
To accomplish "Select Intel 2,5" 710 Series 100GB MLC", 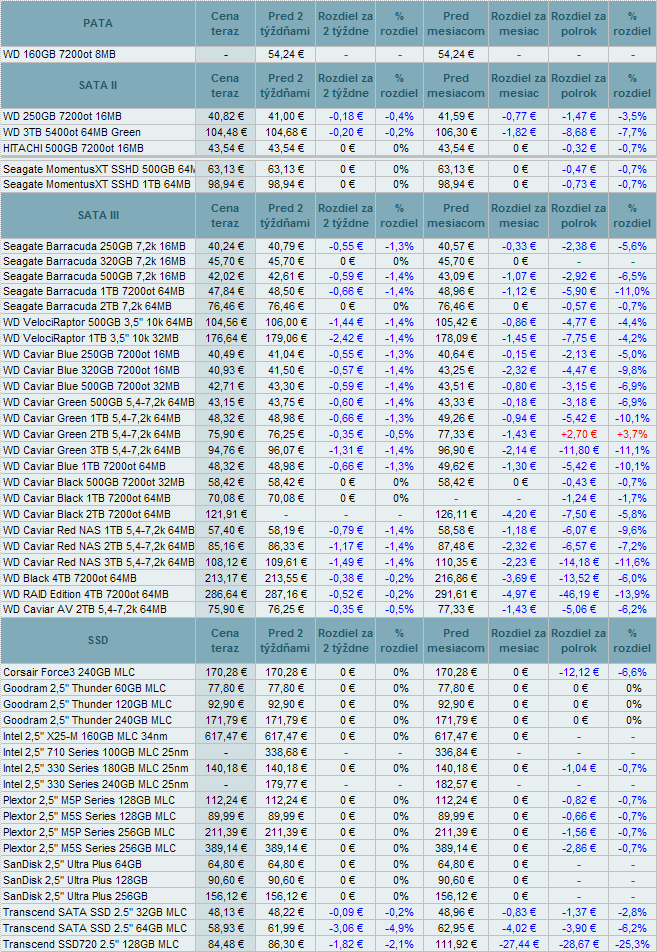I will (96, 752).
